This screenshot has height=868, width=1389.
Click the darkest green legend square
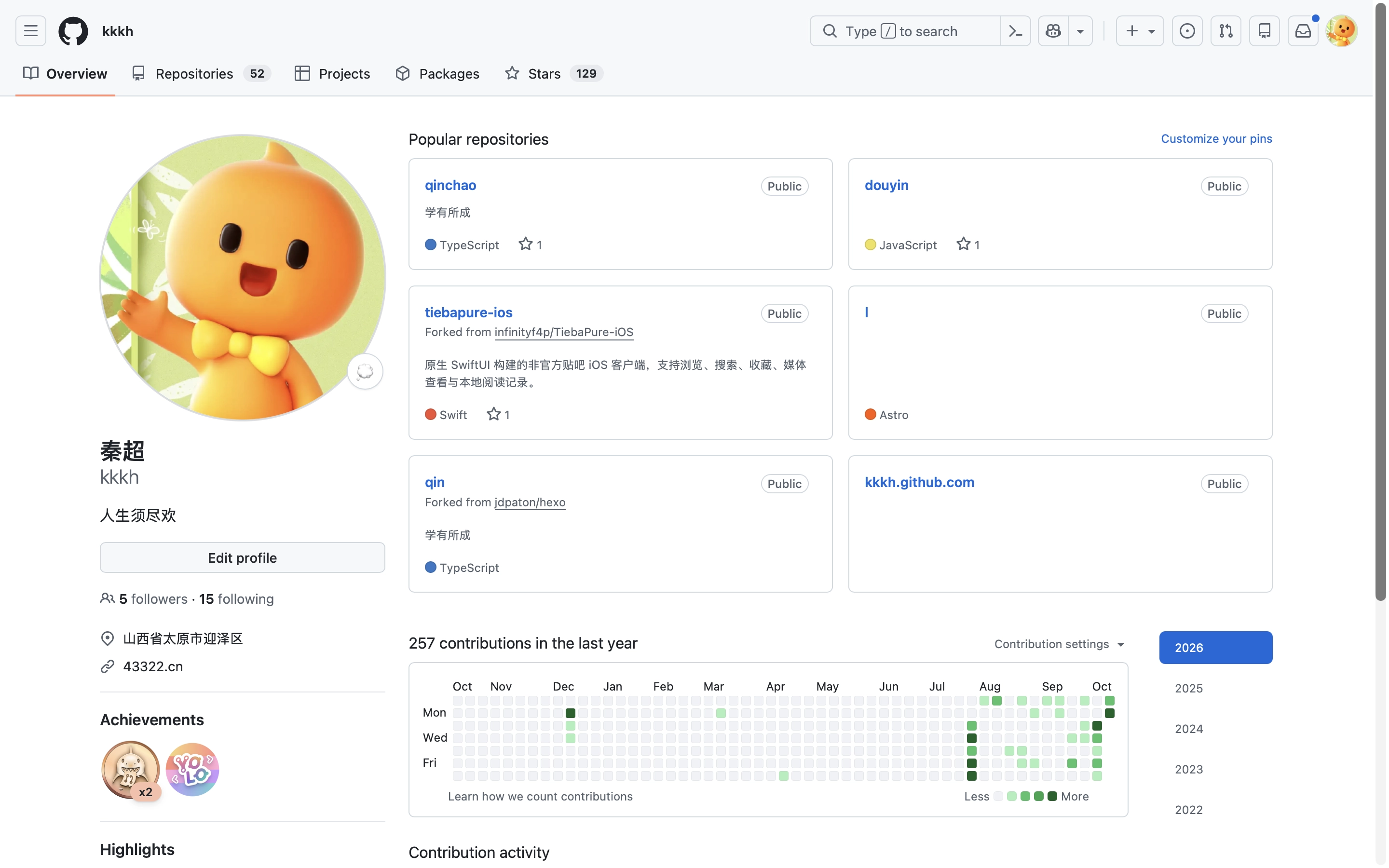pos(1053,797)
